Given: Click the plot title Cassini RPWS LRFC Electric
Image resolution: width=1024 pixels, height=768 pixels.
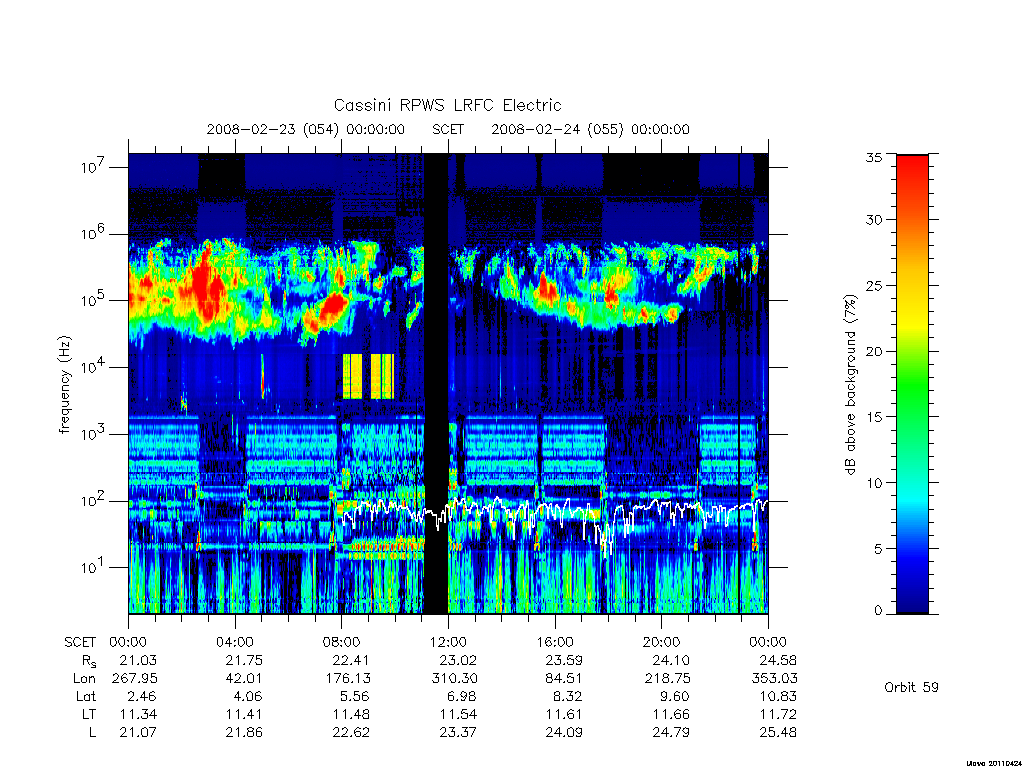Looking at the screenshot, I should click(447, 105).
